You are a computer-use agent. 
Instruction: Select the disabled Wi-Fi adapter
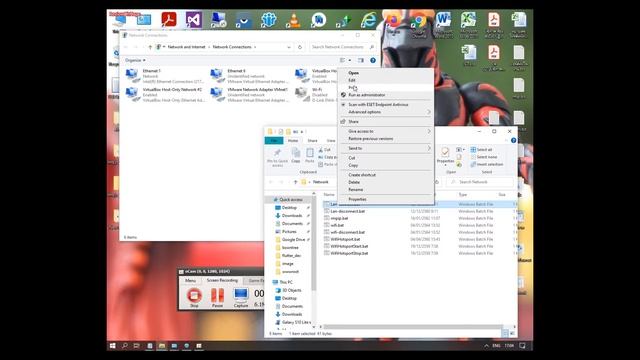(x=316, y=95)
